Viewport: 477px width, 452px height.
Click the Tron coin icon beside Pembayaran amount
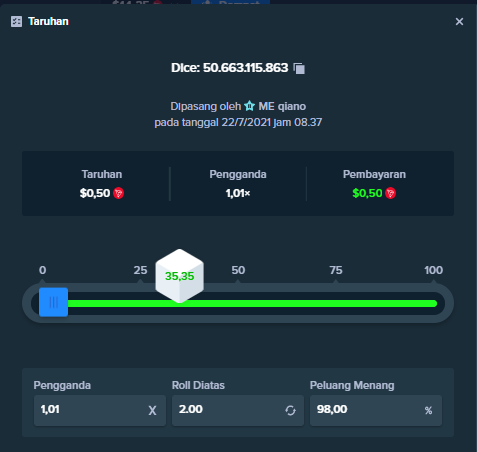pyautogui.click(x=390, y=193)
